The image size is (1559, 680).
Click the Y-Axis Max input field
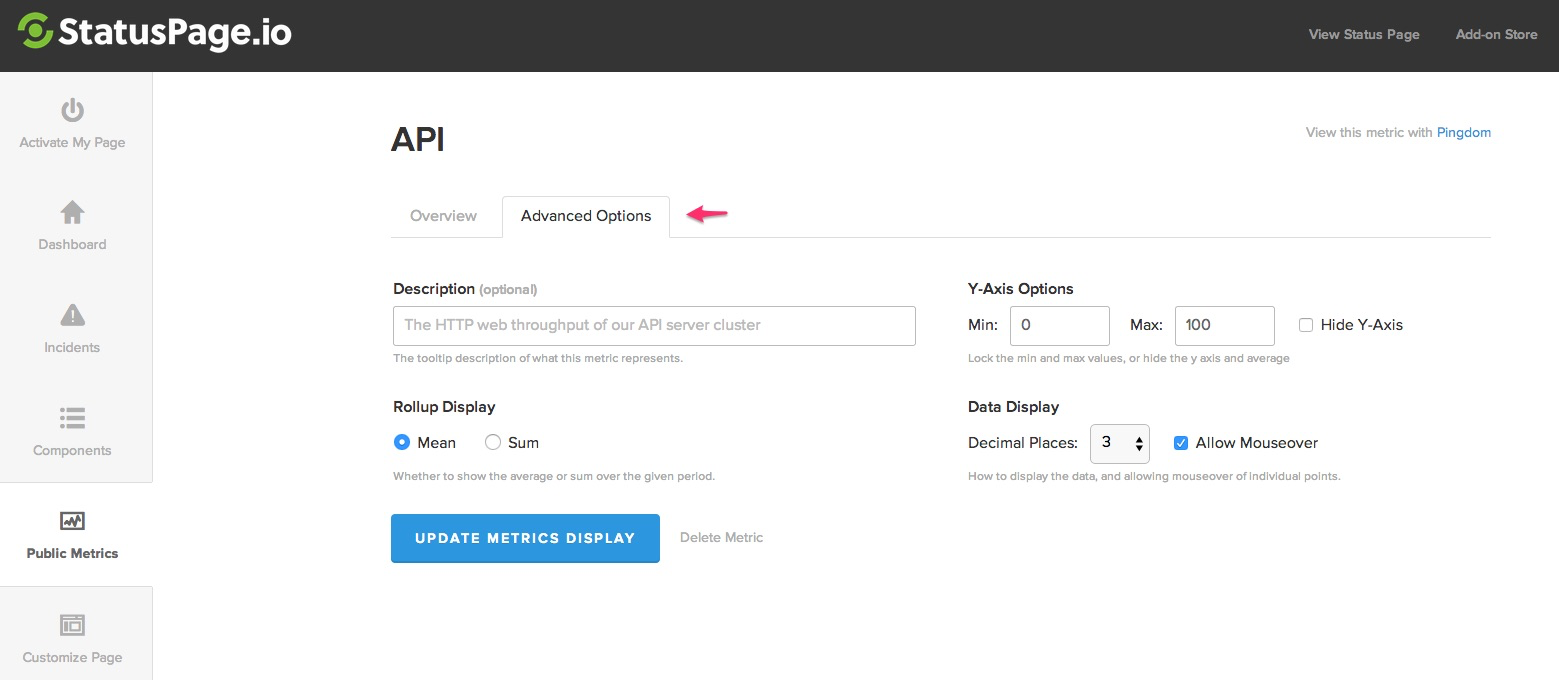point(1225,326)
